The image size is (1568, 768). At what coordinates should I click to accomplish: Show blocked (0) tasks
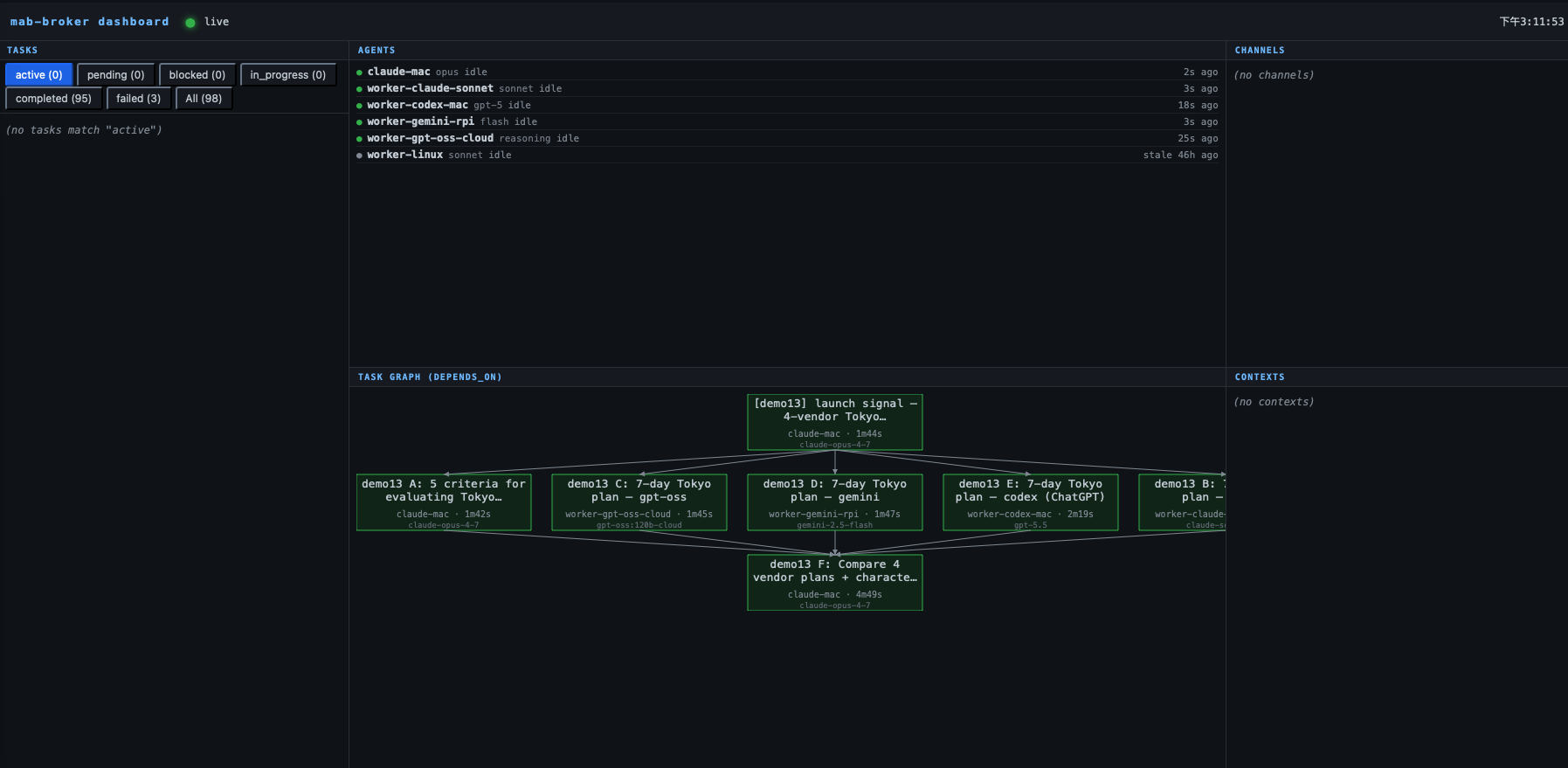(x=197, y=75)
